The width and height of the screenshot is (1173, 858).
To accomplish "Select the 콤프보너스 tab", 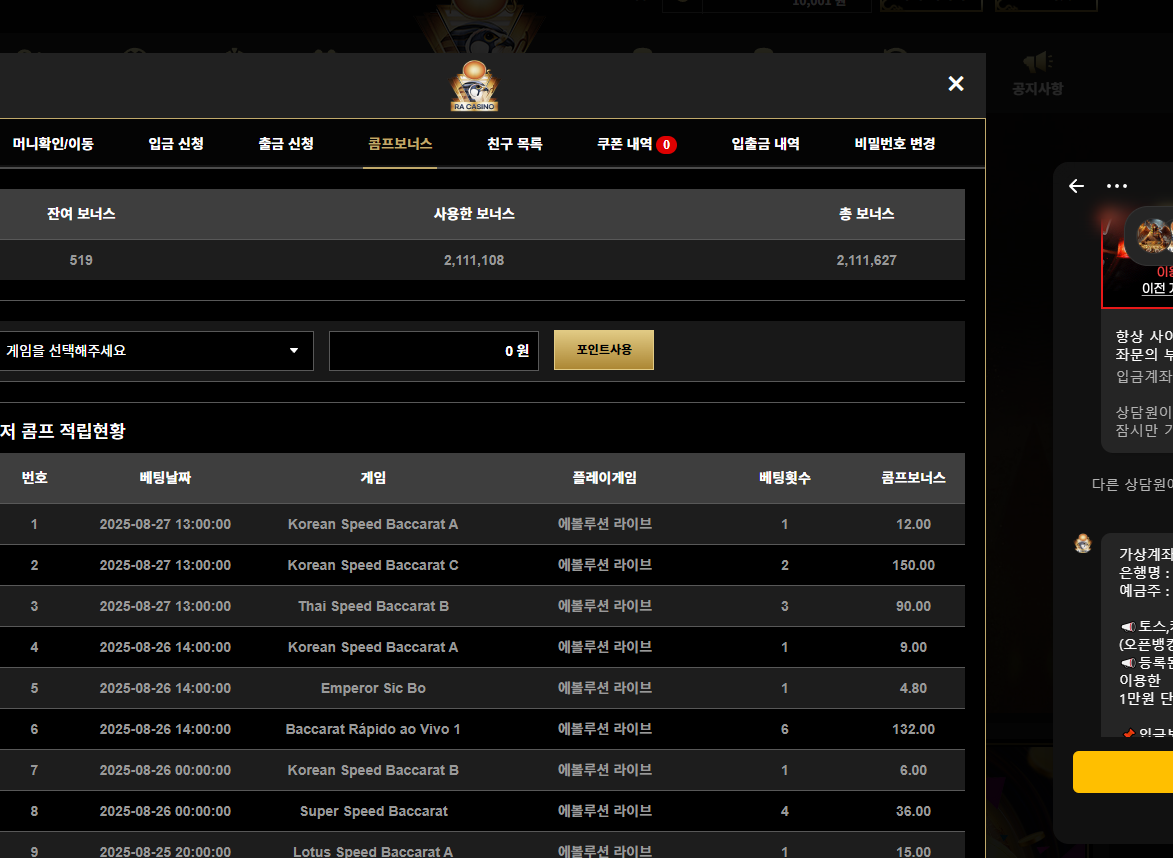I will [x=400, y=144].
